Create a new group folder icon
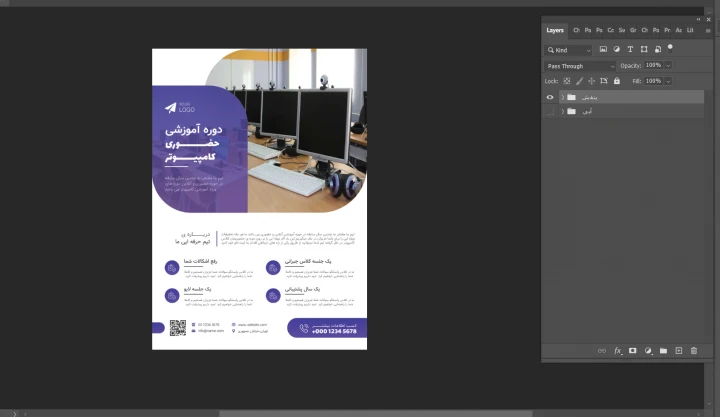Viewport: 720px width, 417px height. tap(663, 351)
